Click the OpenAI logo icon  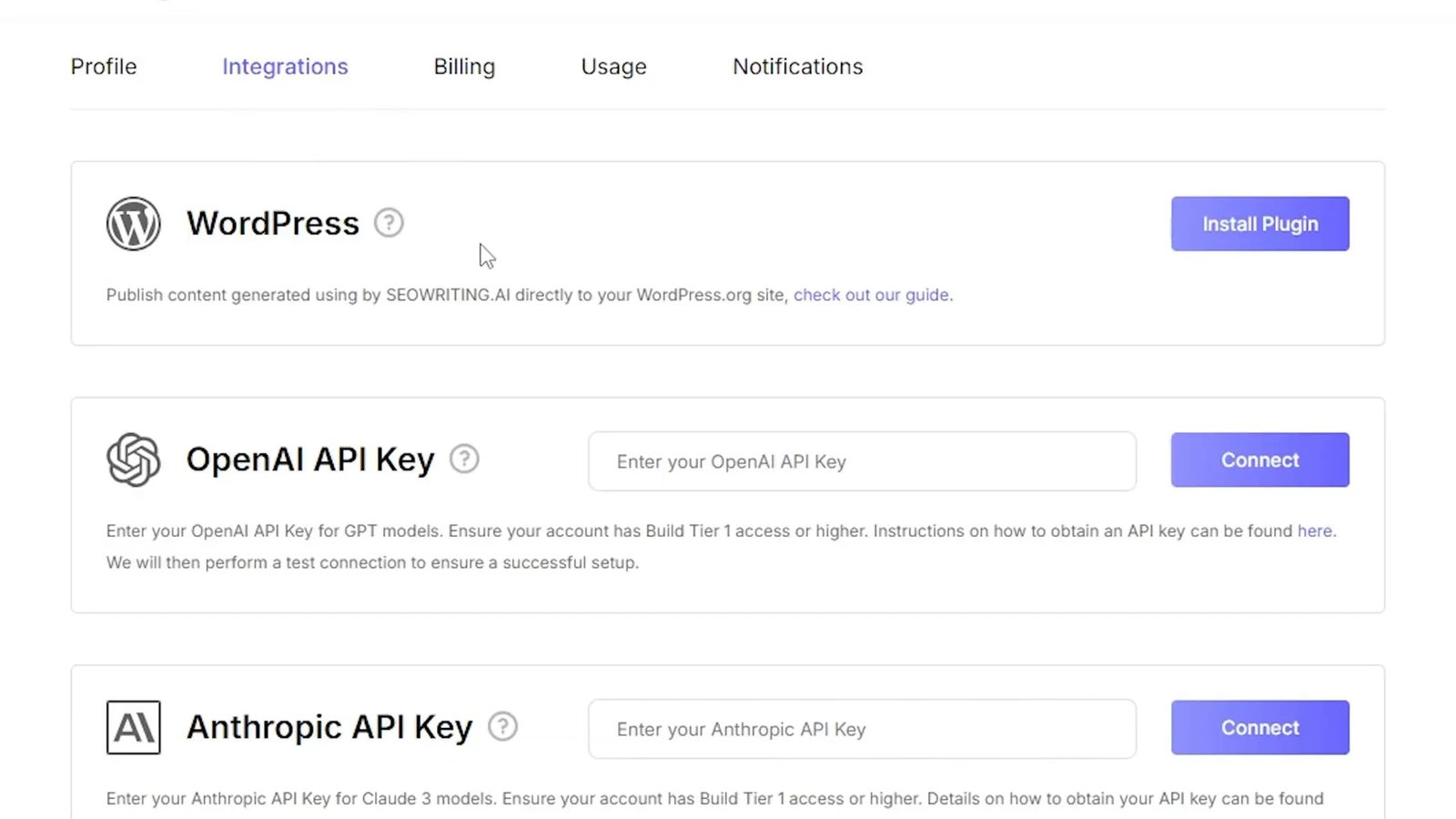pos(133,460)
